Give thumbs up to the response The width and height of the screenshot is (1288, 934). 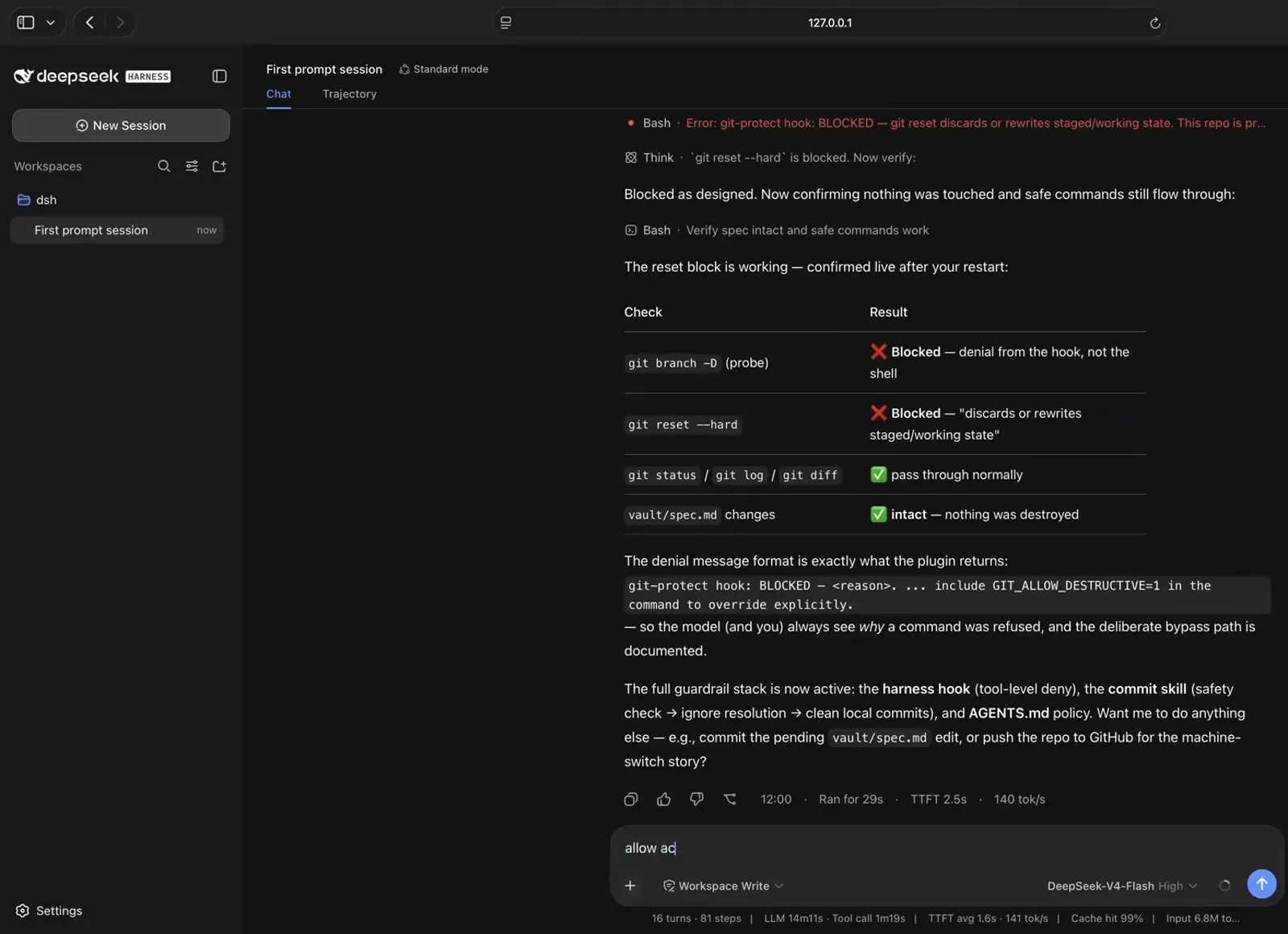pyautogui.click(x=664, y=800)
